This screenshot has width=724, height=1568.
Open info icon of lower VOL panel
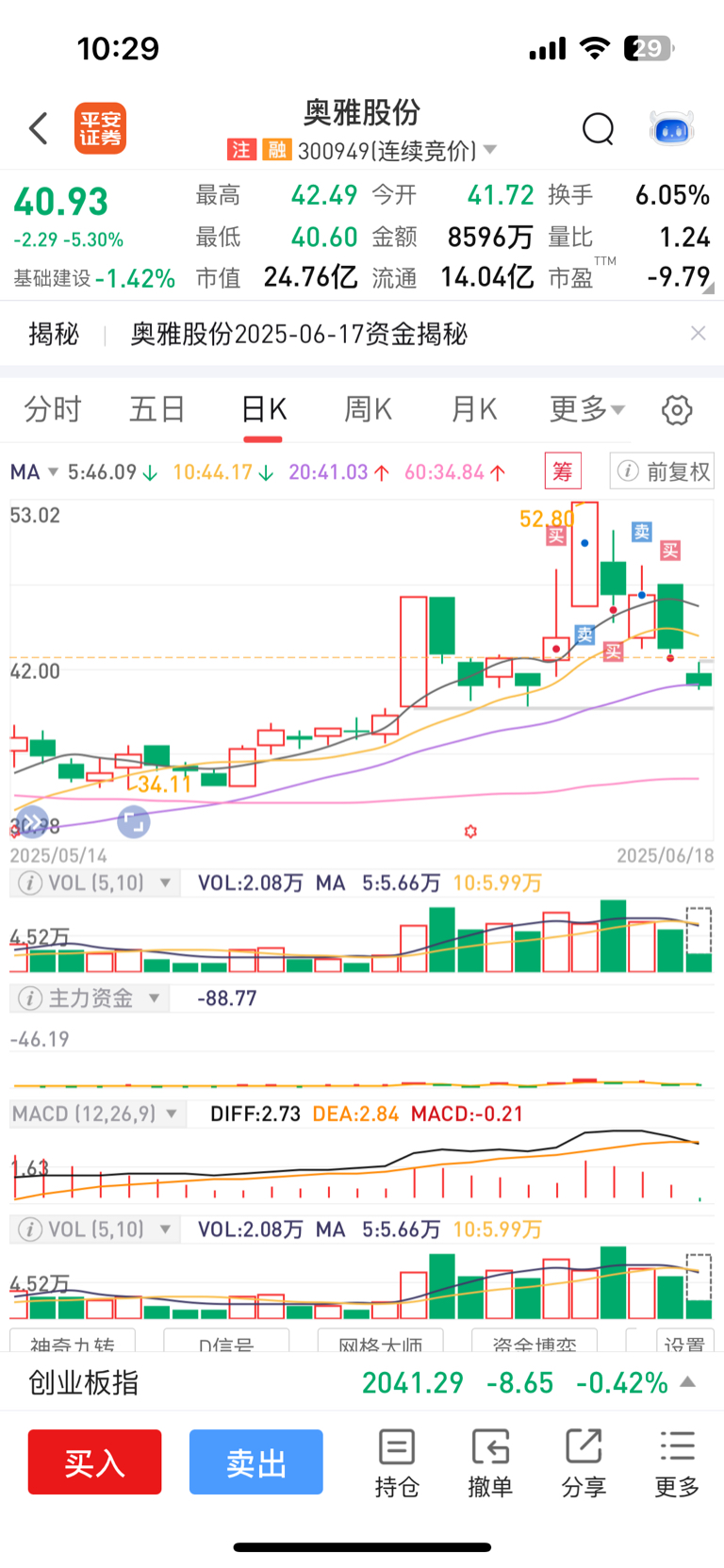[x=30, y=1230]
